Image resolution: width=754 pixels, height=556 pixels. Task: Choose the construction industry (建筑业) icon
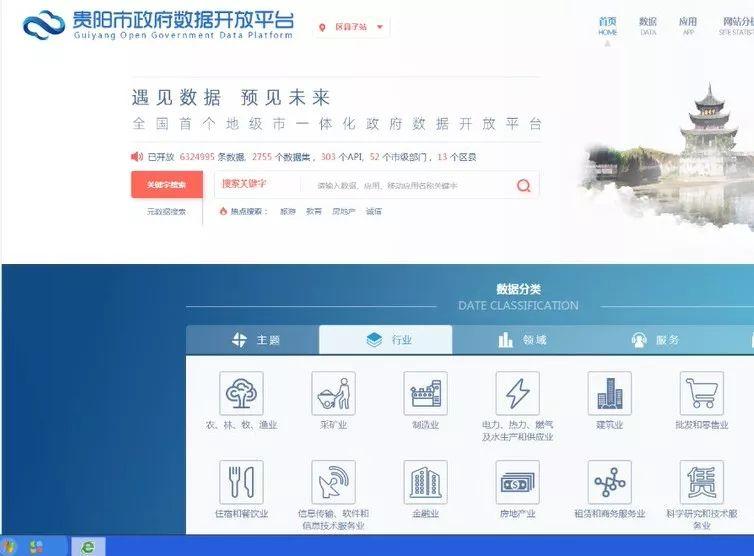609,393
